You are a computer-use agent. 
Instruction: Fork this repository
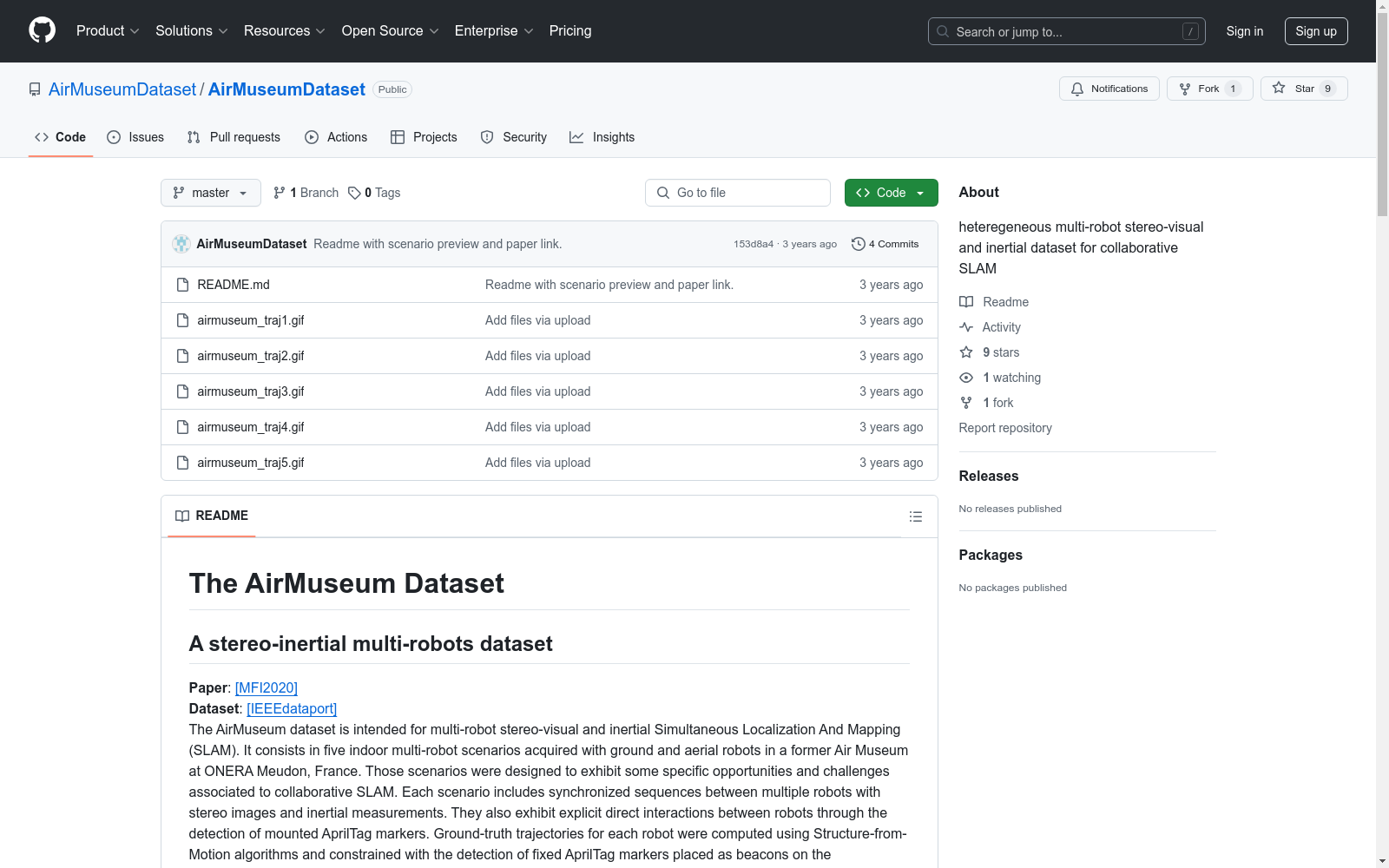[1209, 89]
